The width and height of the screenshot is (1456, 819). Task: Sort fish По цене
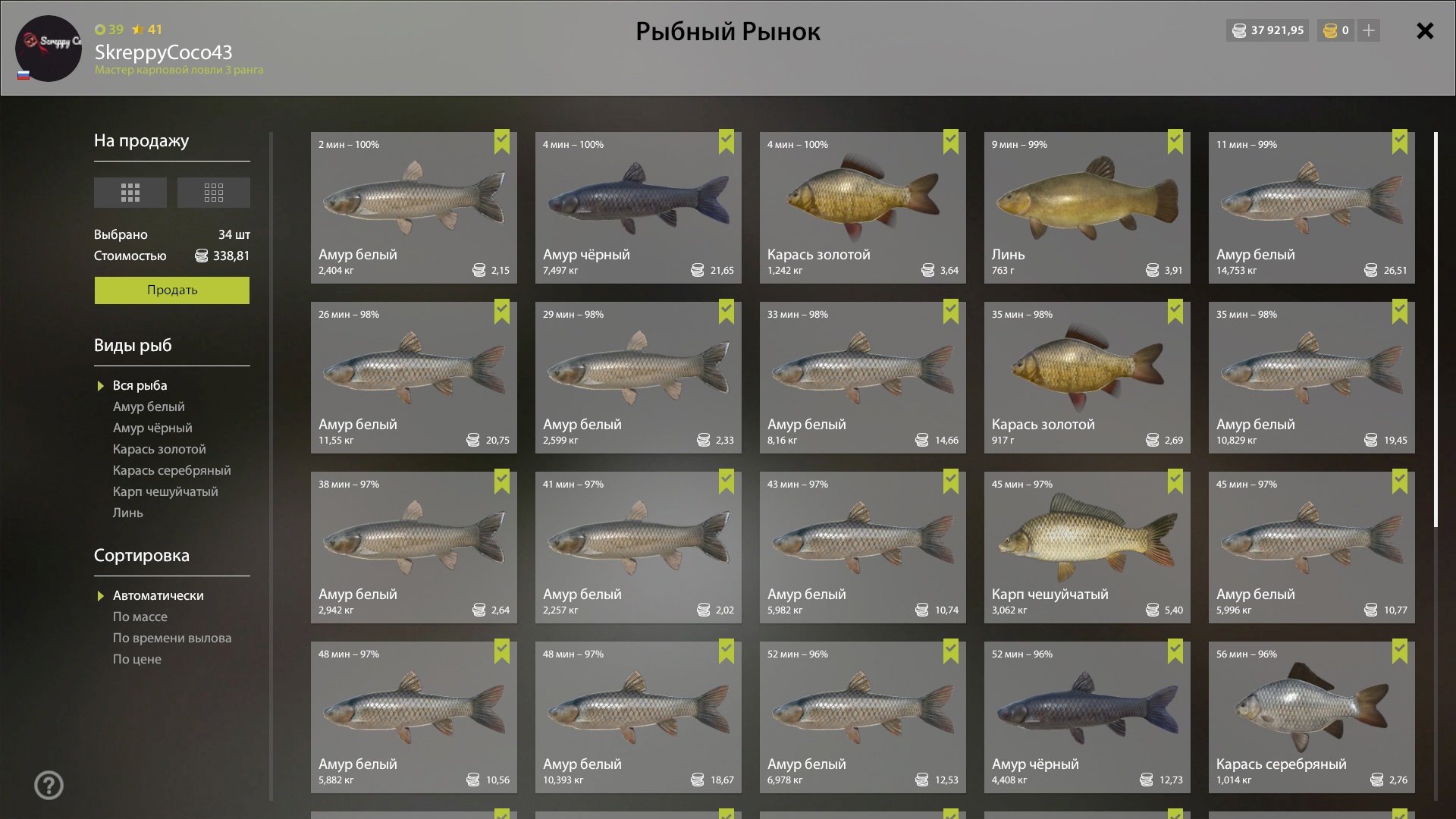(x=137, y=659)
